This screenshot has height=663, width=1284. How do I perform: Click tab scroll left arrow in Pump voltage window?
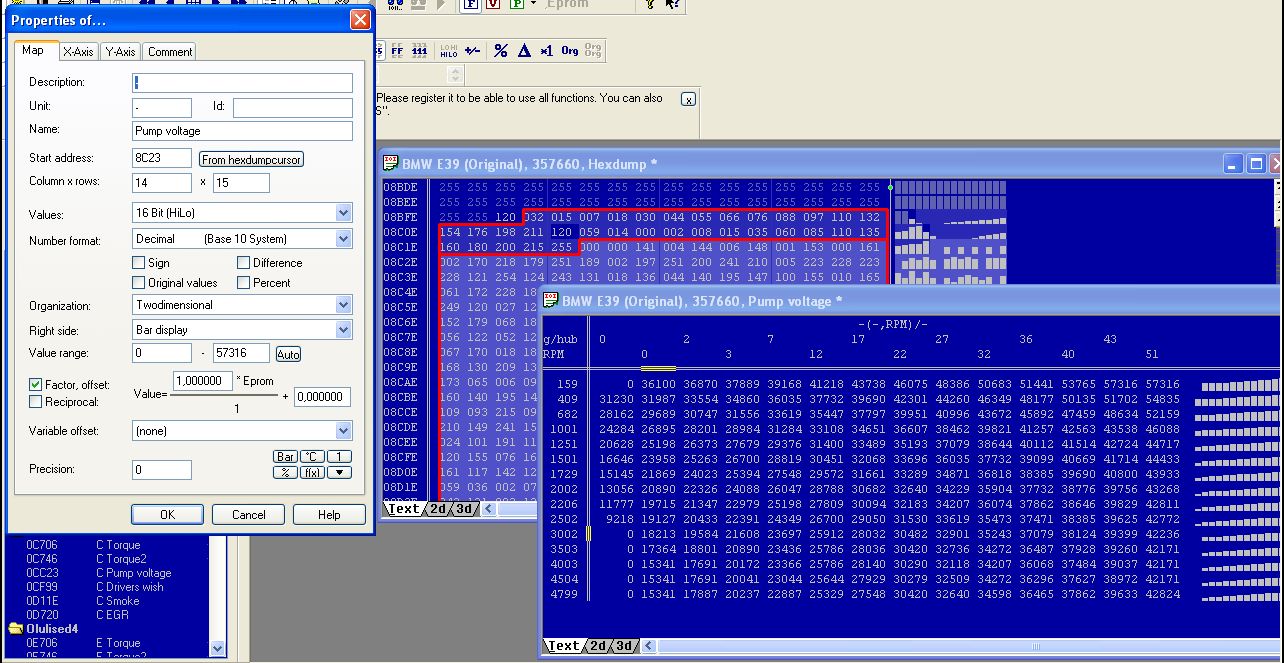click(x=647, y=646)
